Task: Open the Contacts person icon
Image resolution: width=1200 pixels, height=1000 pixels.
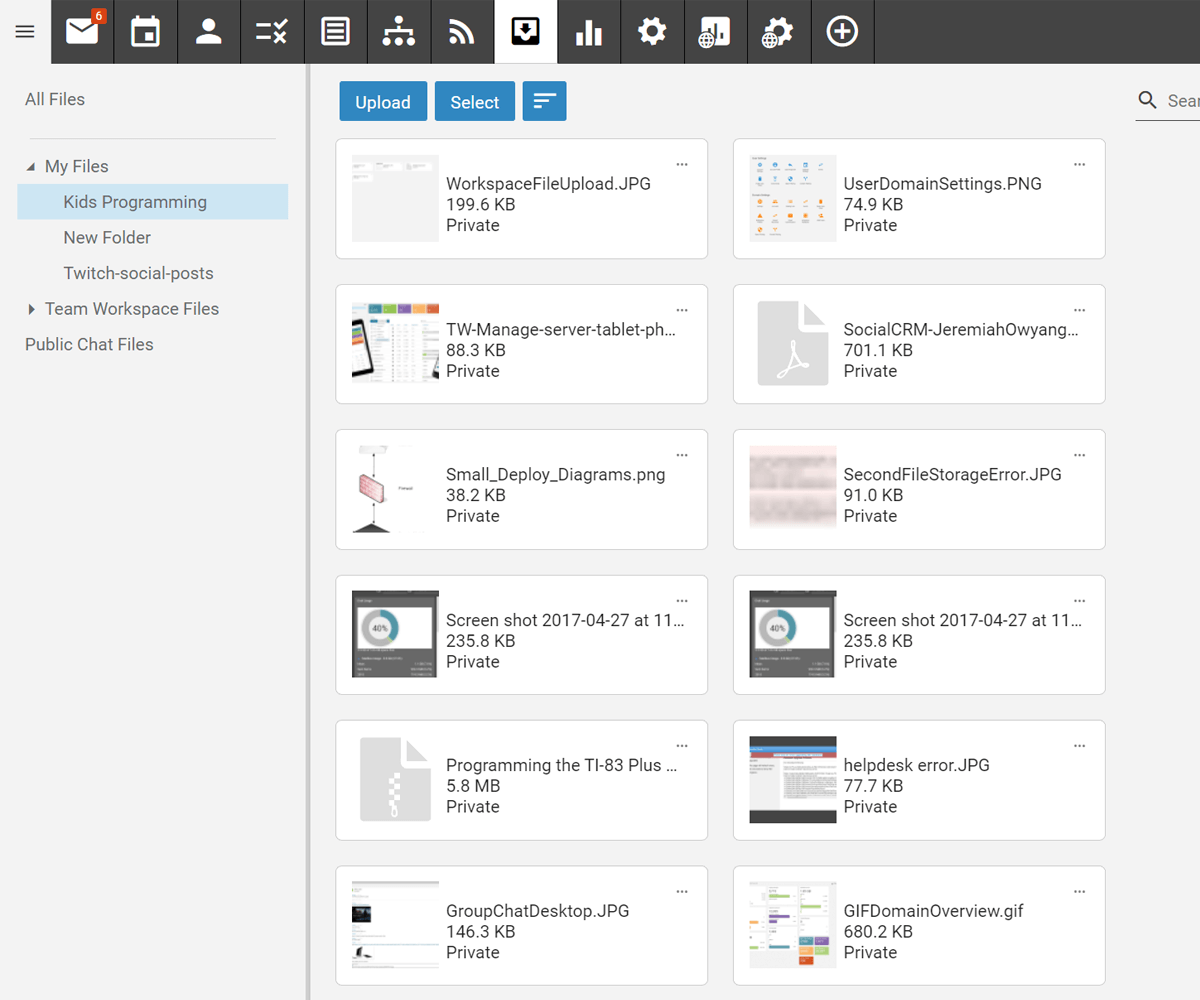Action: 209,32
